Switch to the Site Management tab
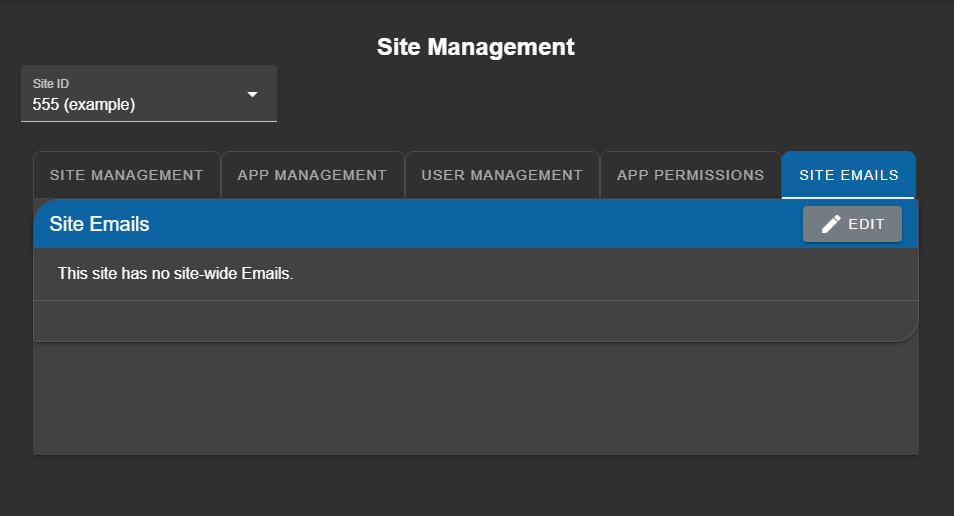 [126, 175]
